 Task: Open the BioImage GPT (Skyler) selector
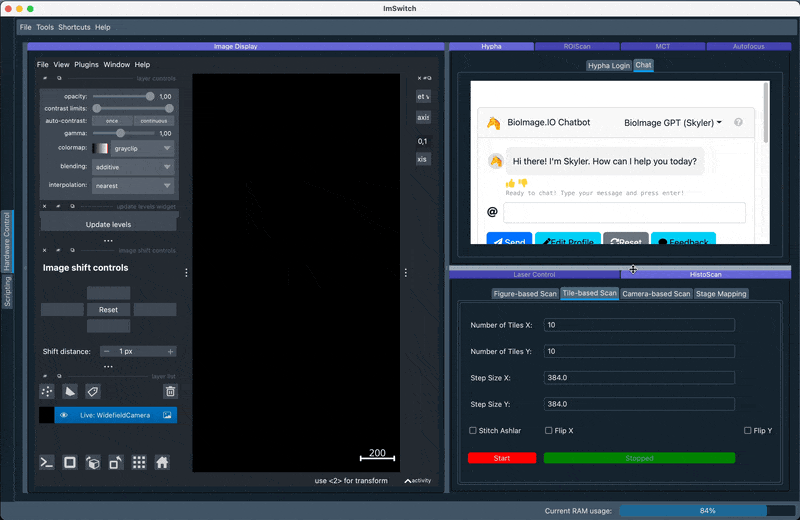(672, 123)
